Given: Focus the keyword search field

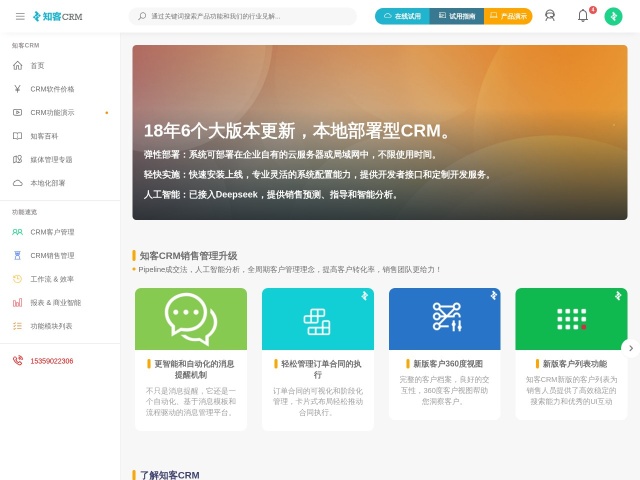Looking at the screenshot, I should pos(243,16).
